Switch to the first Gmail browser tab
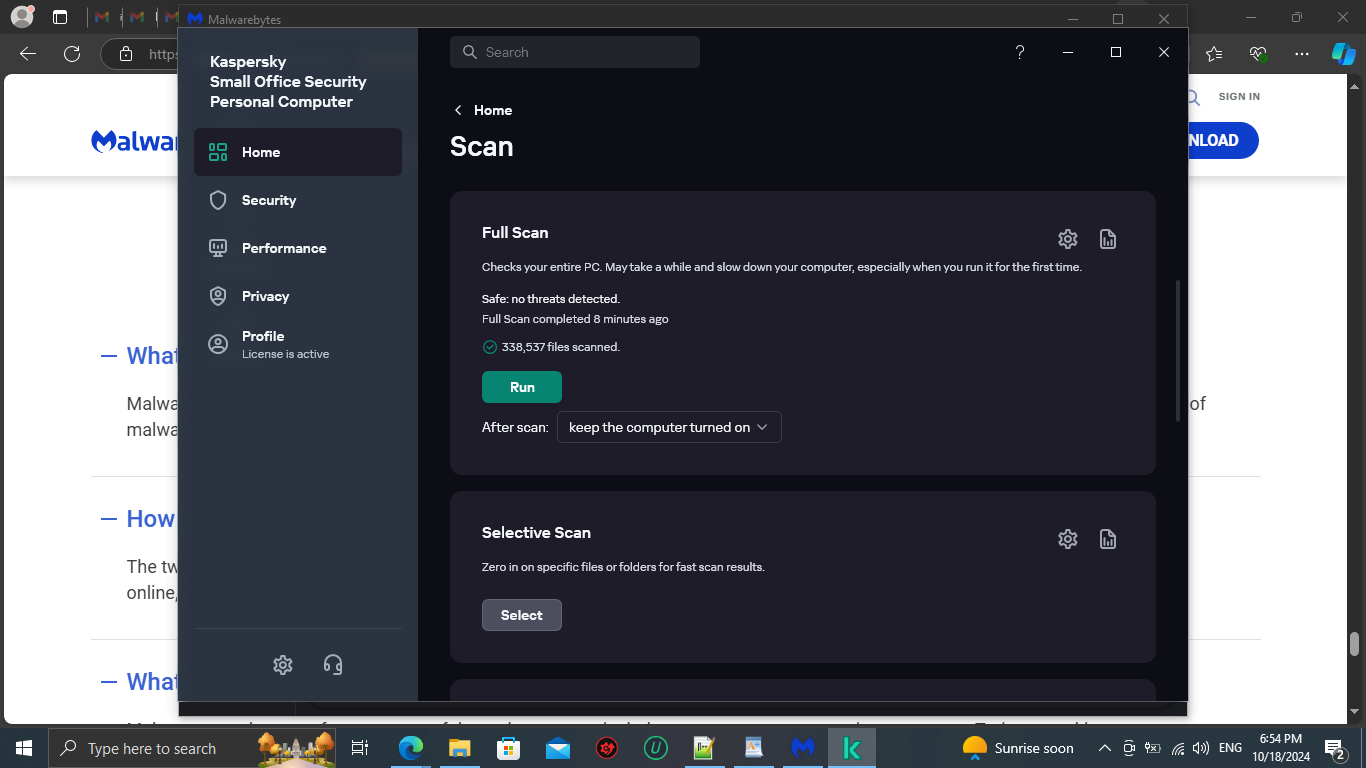1366x768 pixels. (x=100, y=17)
